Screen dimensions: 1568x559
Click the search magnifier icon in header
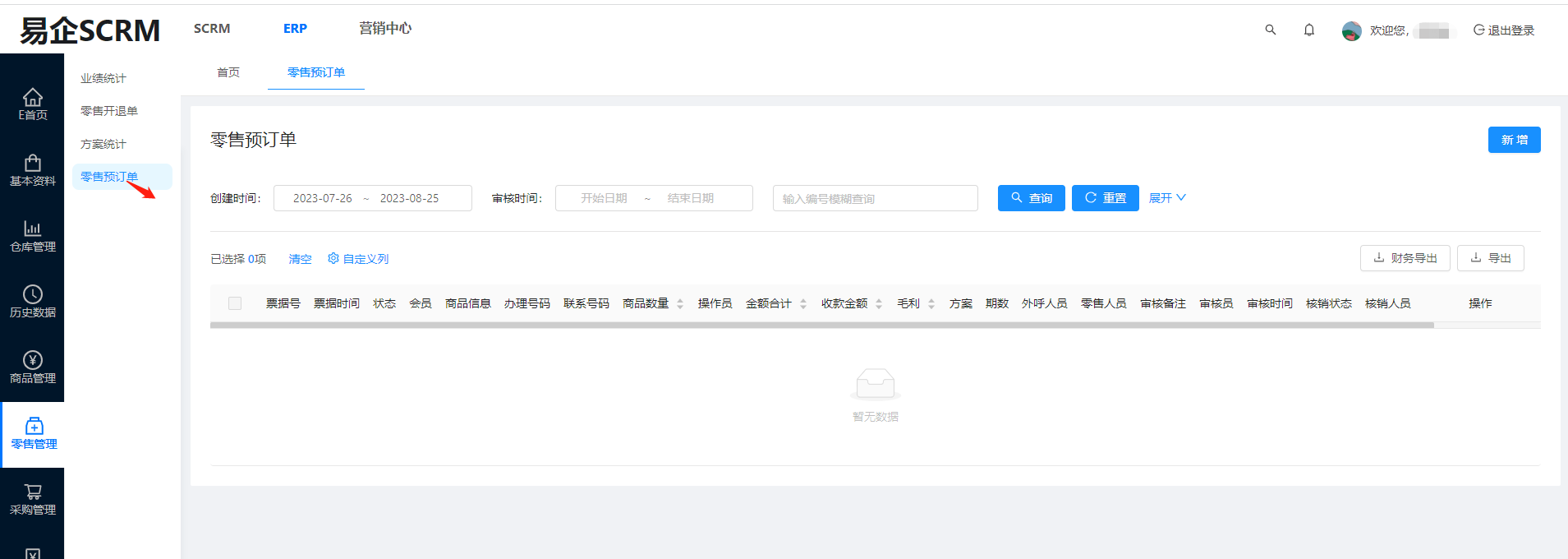pos(1270,30)
